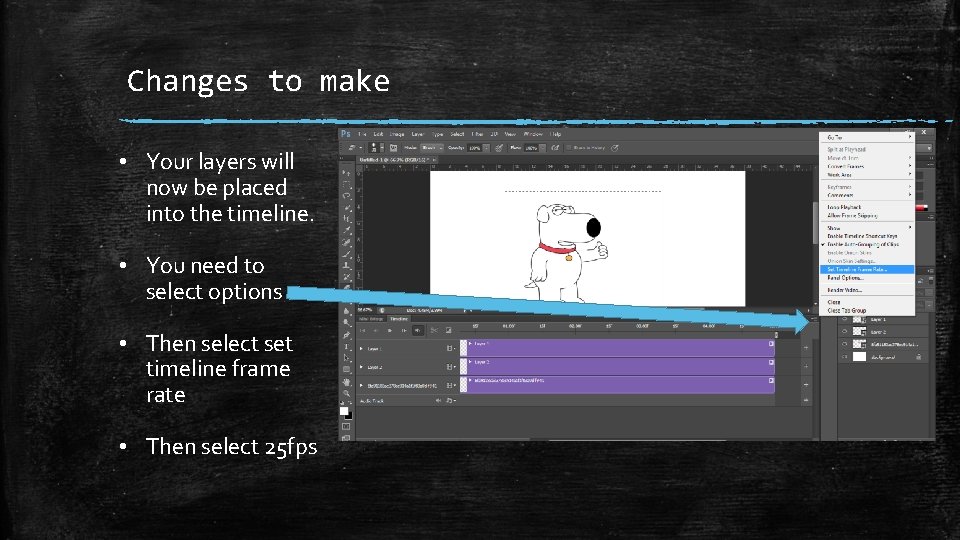This screenshot has height=540, width=960.
Task: Select the Quick Selection tool
Action: point(347,207)
